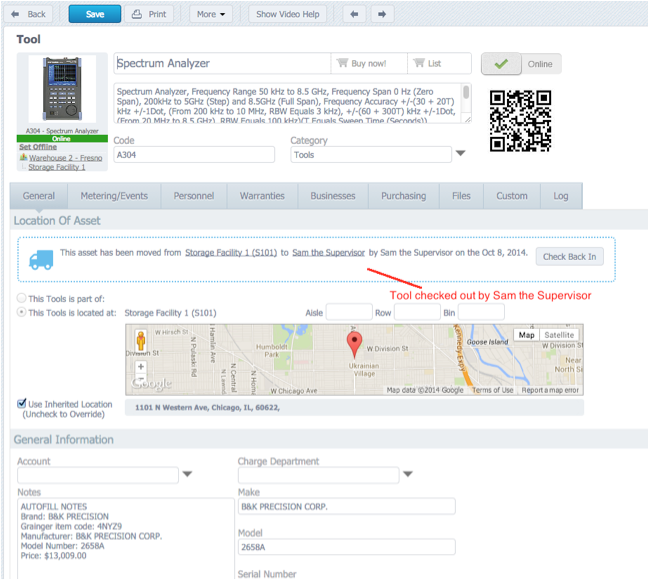
Task: Open the Purchasing tab
Action: pyautogui.click(x=403, y=196)
